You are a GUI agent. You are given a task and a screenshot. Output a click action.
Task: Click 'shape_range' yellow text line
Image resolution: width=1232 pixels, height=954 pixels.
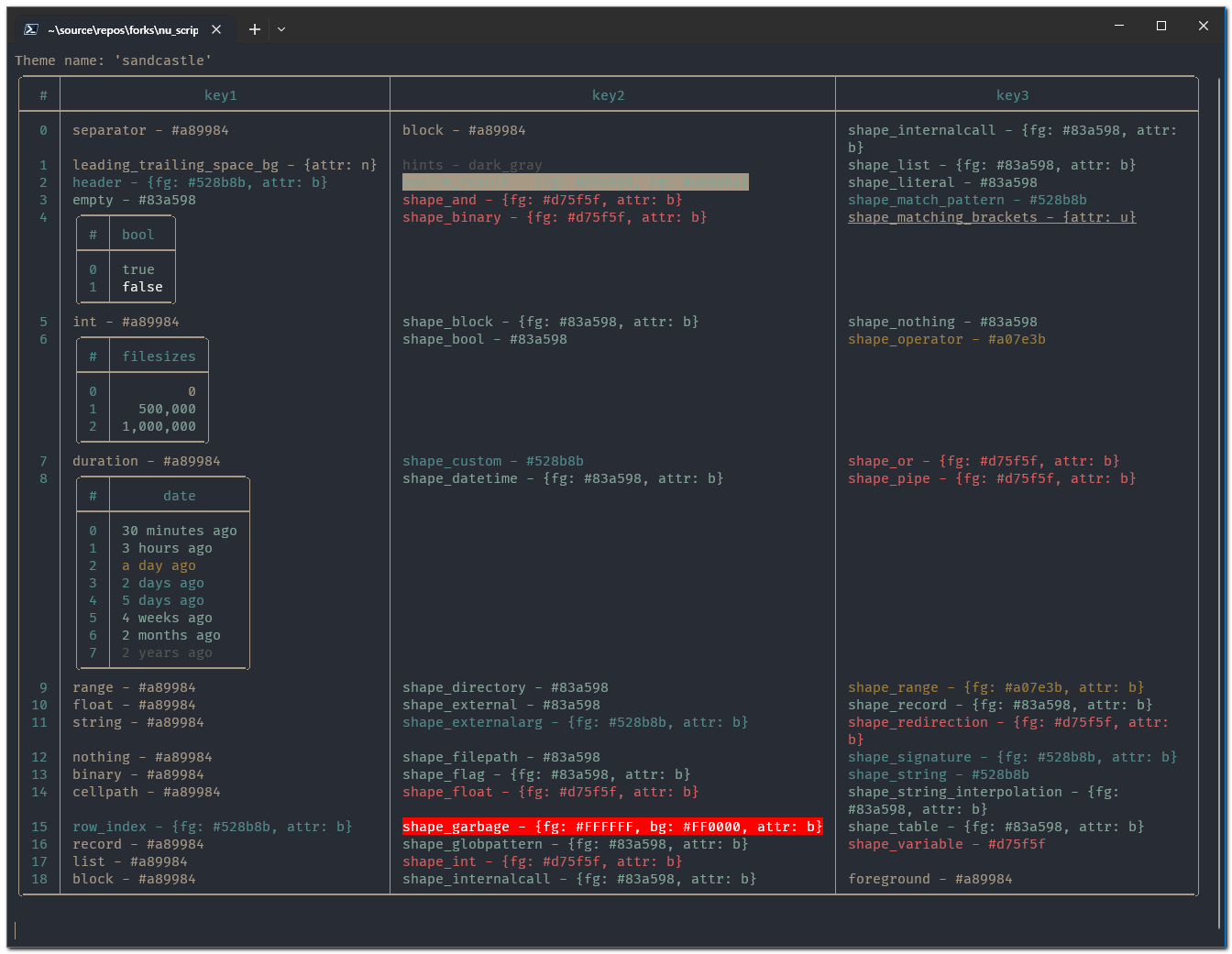[996, 687]
